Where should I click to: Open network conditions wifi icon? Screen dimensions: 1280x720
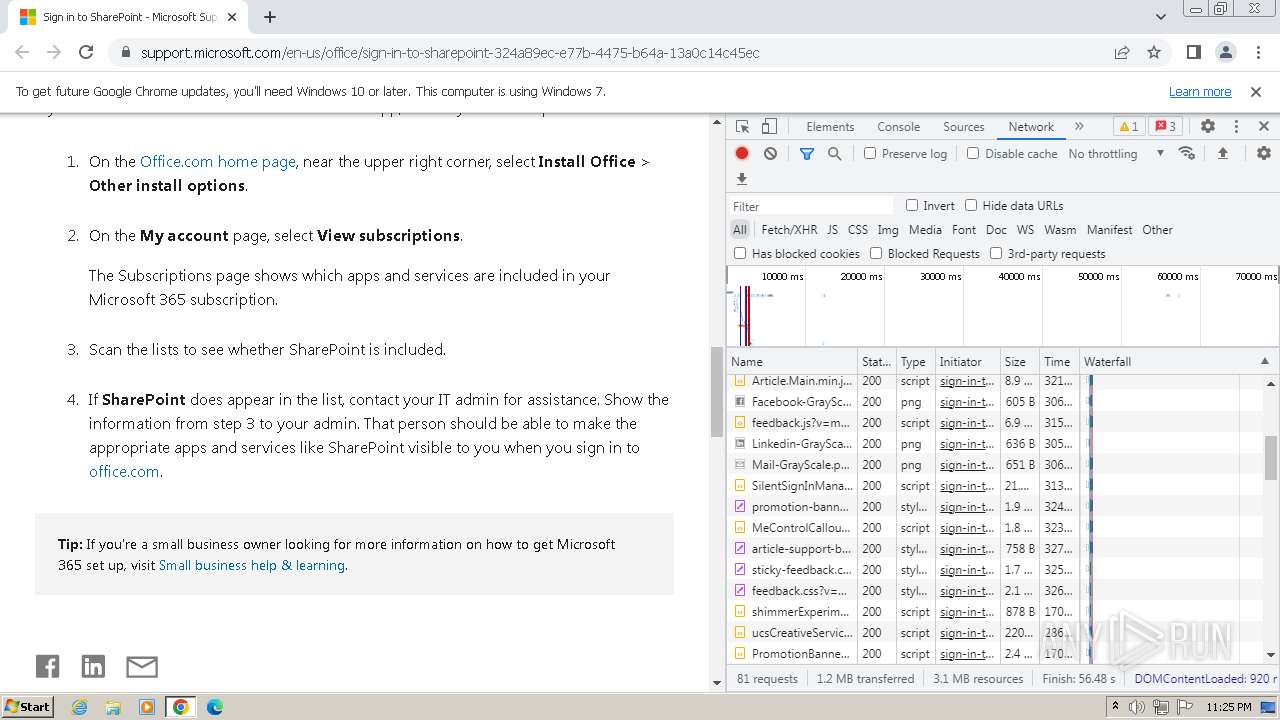pos(1187,154)
